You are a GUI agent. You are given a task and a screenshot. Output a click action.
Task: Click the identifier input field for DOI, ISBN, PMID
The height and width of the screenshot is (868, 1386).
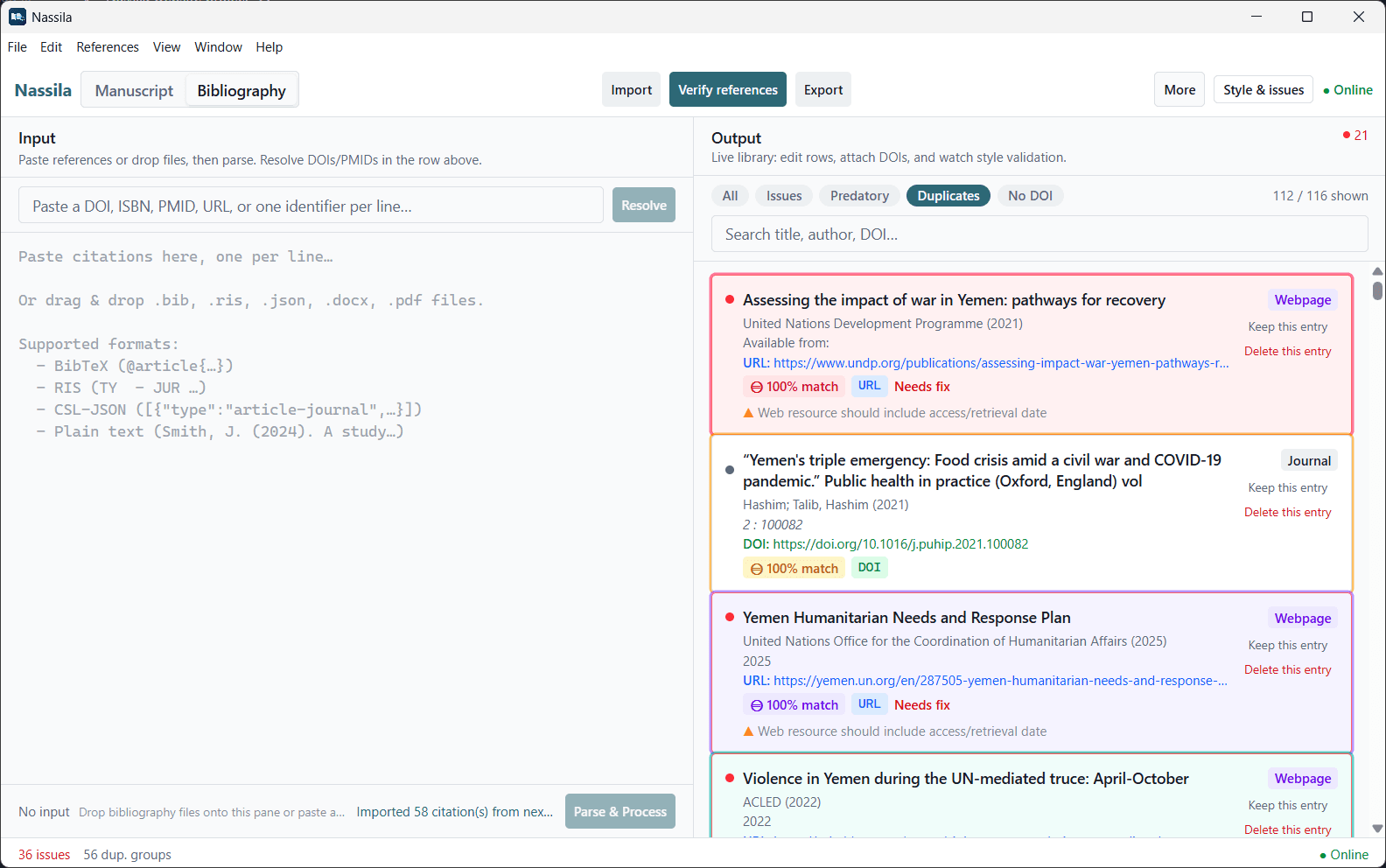click(311, 206)
